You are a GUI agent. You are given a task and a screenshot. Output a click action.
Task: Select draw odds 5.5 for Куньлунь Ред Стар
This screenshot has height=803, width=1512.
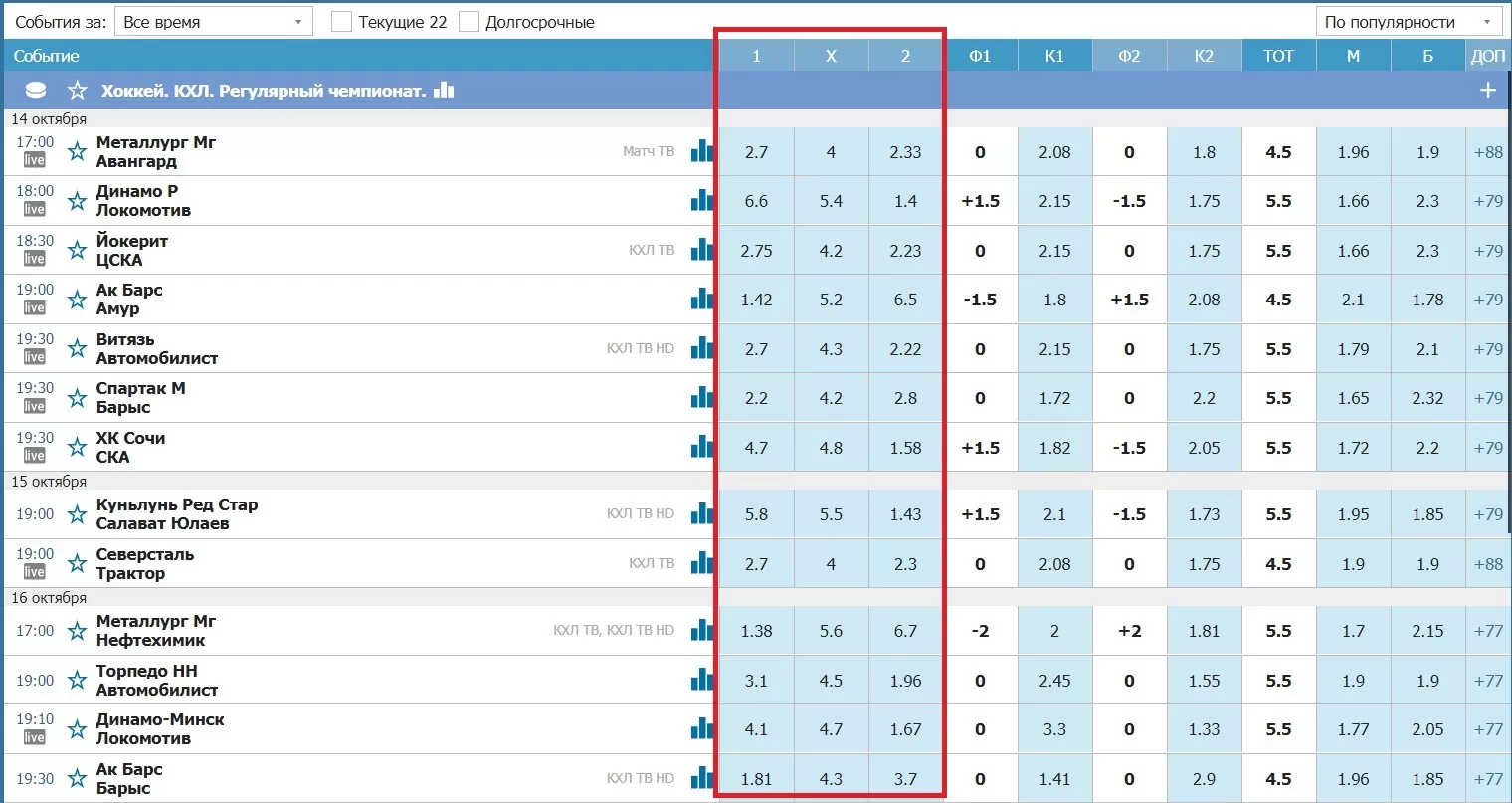tap(831, 514)
